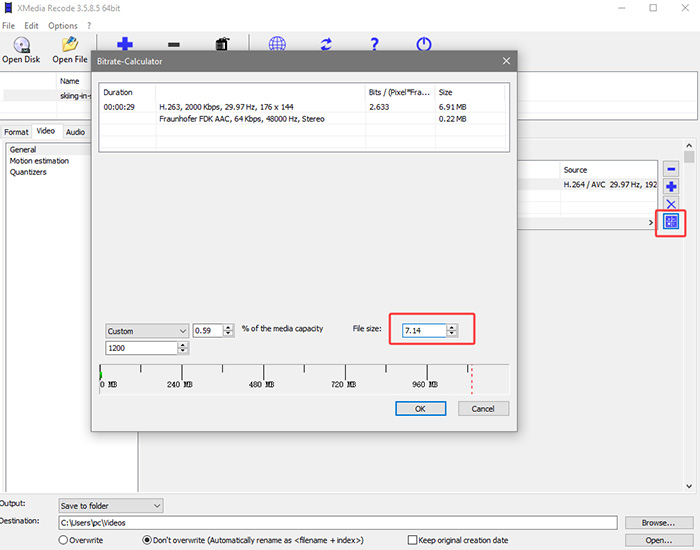This screenshot has height=550, width=700.
Task: Open the Options menu
Action: (x=62, y=25)
